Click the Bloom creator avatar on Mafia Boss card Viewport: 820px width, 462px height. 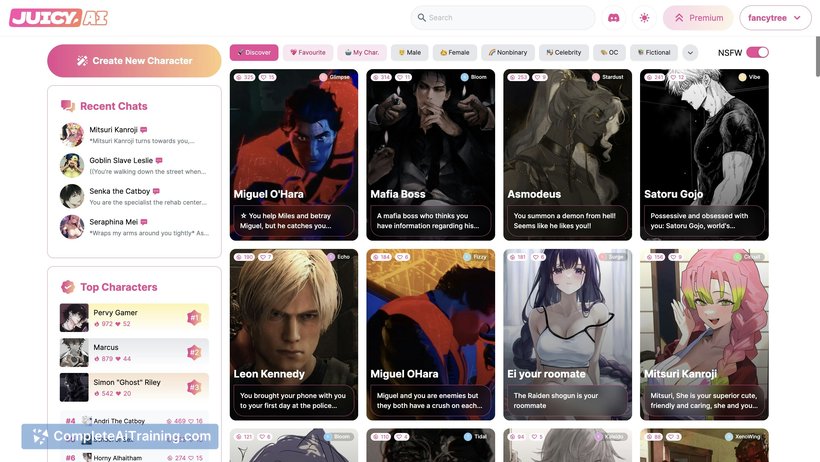click(x=464, y=77)
